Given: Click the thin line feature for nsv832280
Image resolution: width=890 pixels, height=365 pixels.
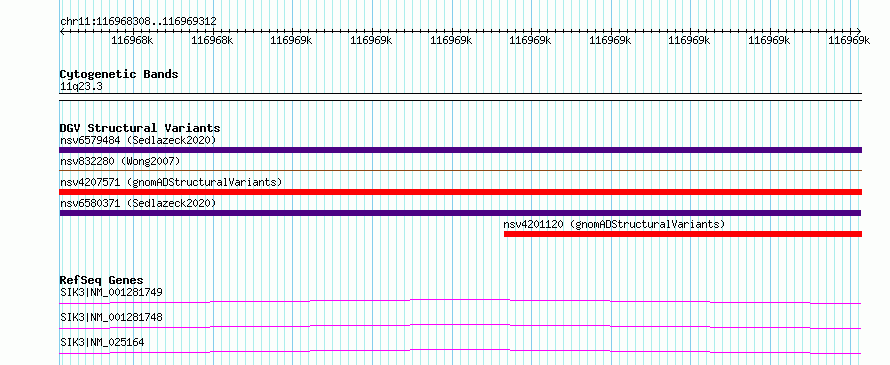Looking at the screenshot, I should point(460,170).
